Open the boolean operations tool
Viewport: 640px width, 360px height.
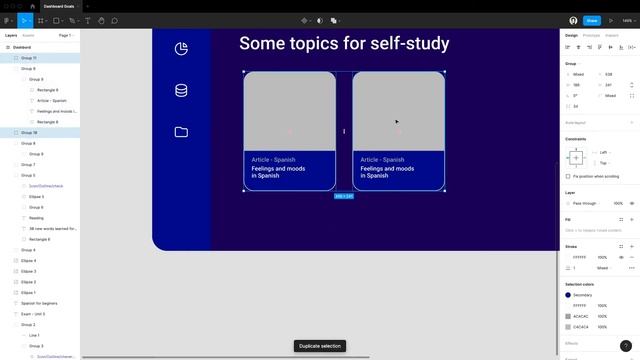[x=333, y=20]
